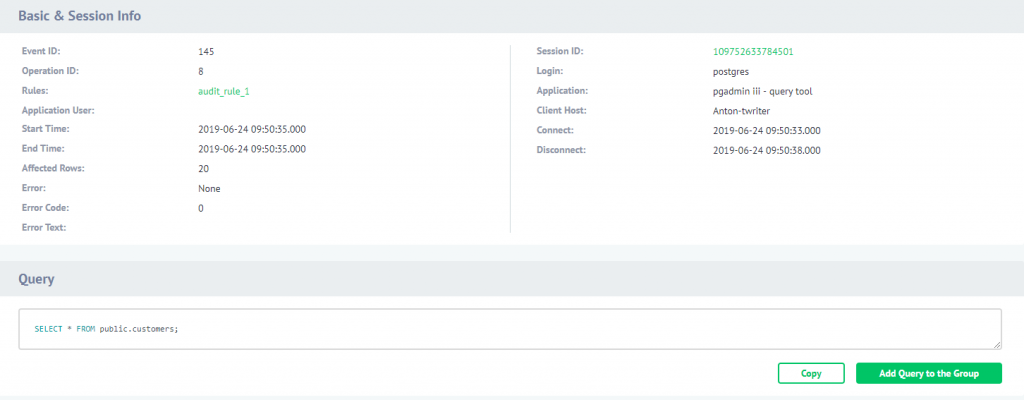Click the End Time timestamp value

tap(252, 149)
